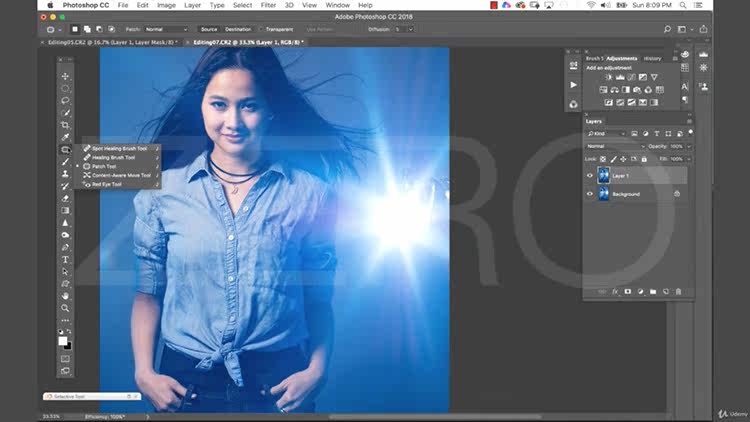Toggle the pixel layer filter

[x=634, y=133]
